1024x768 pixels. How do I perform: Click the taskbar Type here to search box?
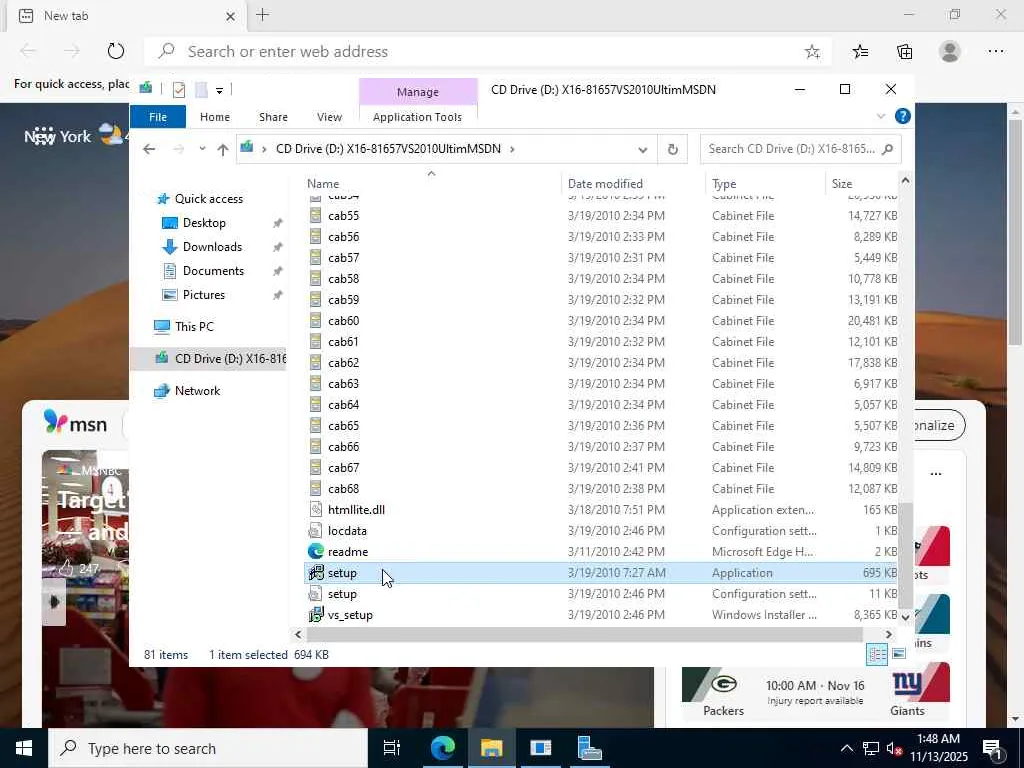click(208, 748)
